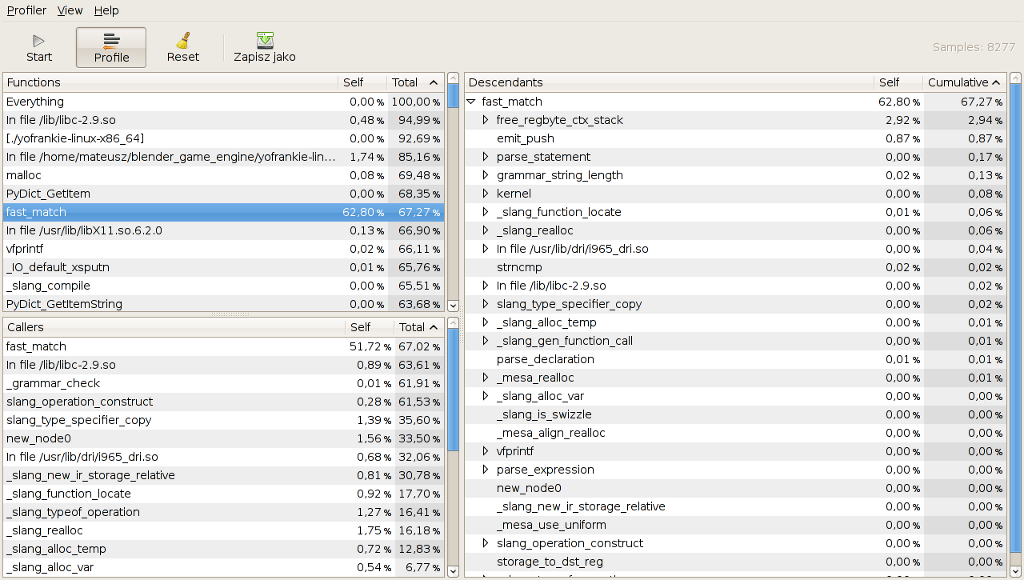
Task: Open the View menu
Action: 70,10
